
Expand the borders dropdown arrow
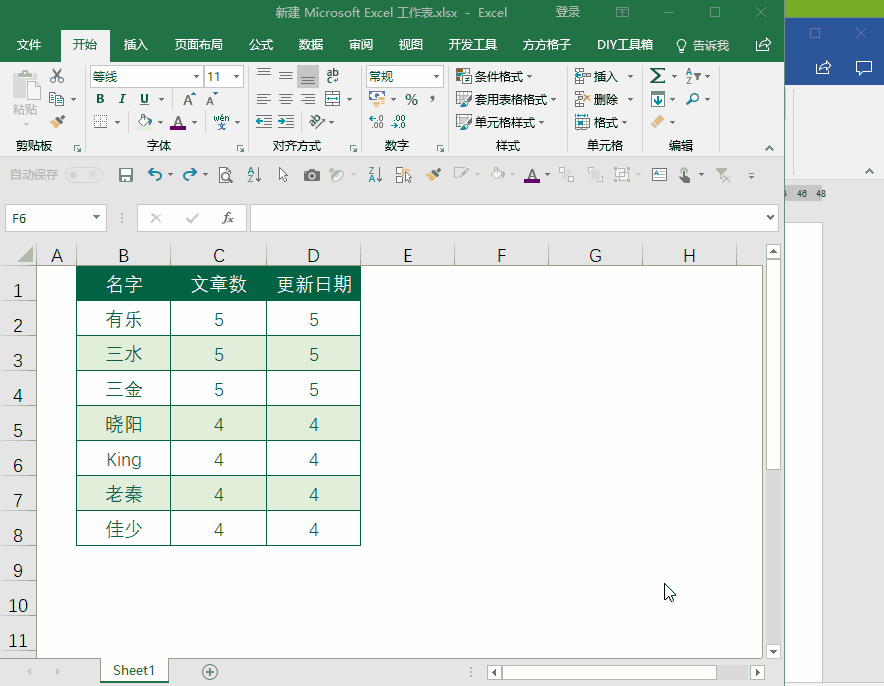click(117, 122)
